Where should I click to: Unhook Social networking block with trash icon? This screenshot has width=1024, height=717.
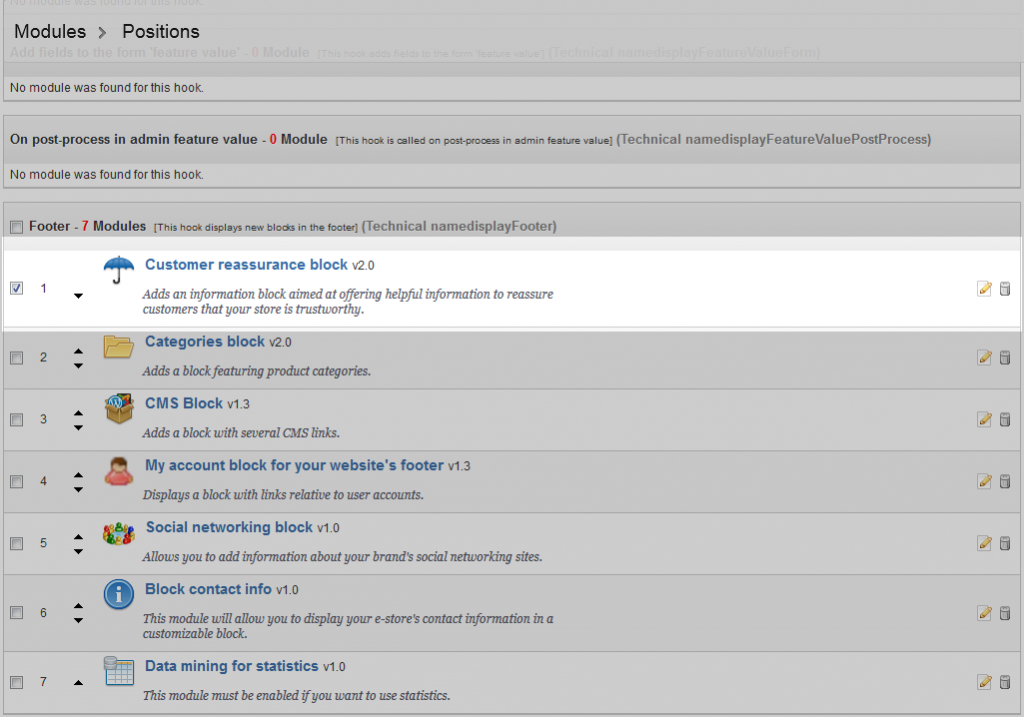coord(1005,543)
